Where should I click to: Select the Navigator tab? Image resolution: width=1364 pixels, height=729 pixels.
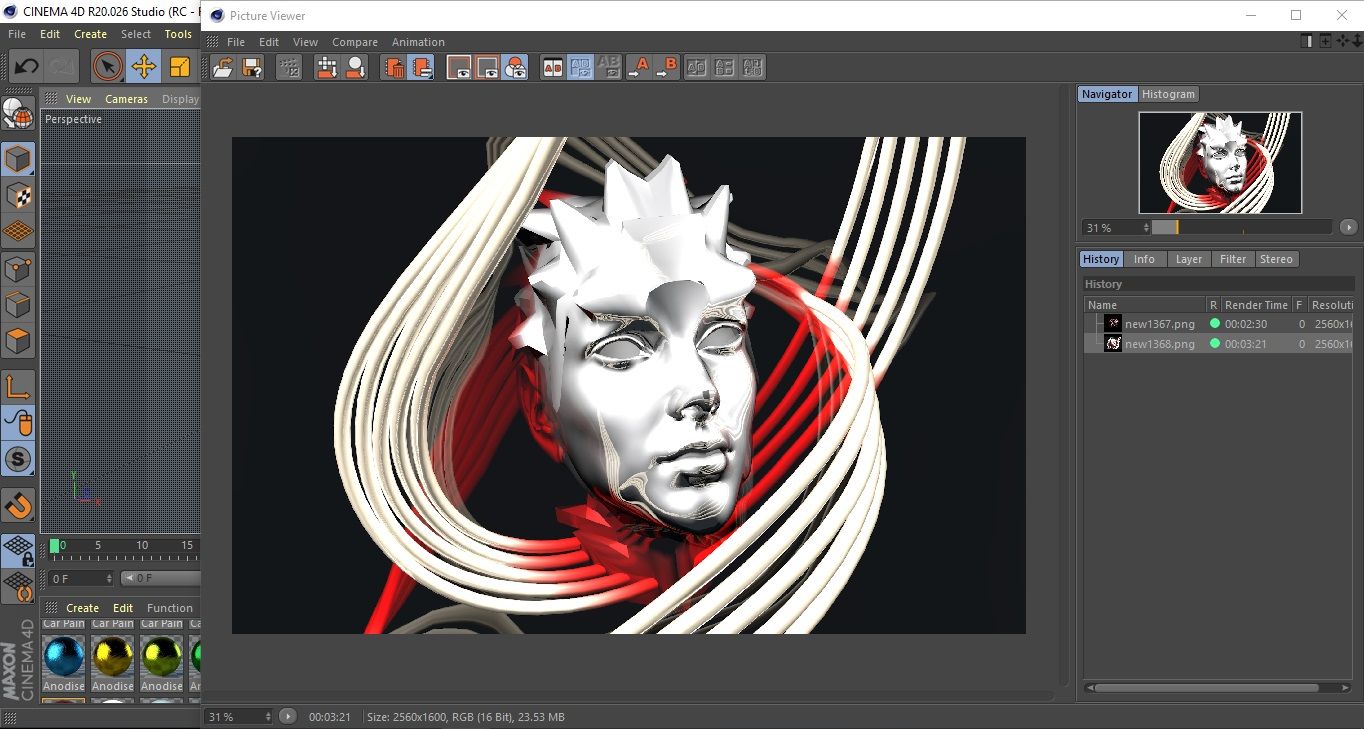[1107, 94]
